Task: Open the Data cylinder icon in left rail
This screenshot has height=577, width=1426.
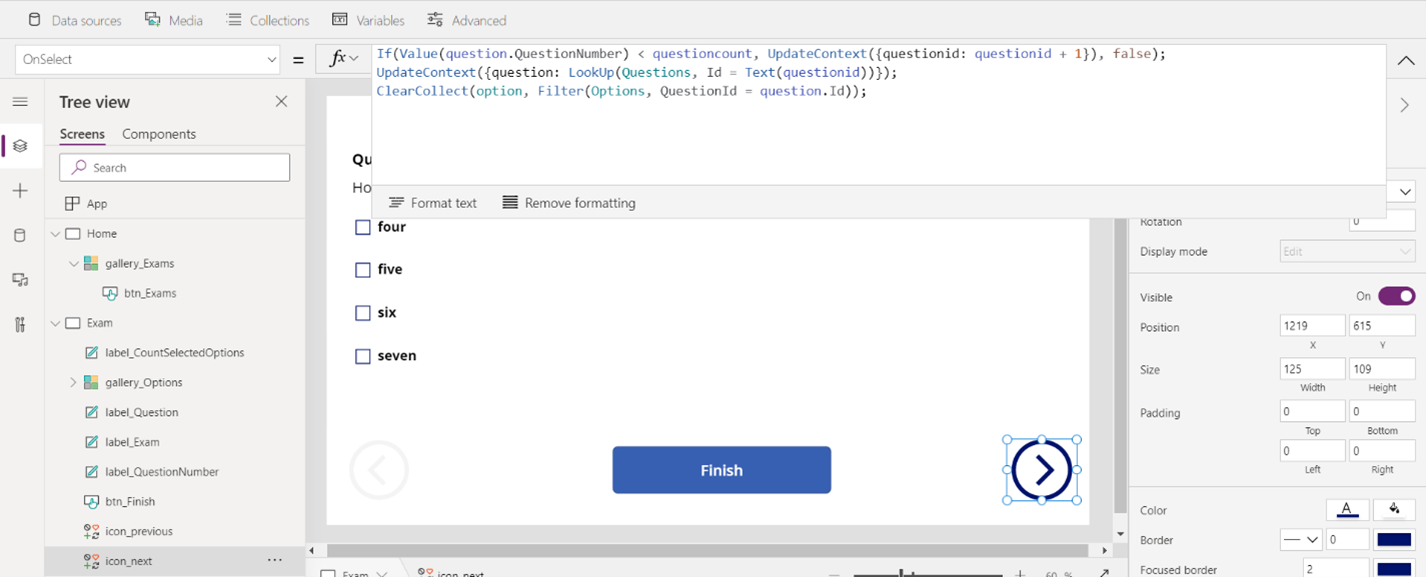Action: click(20, 236)
